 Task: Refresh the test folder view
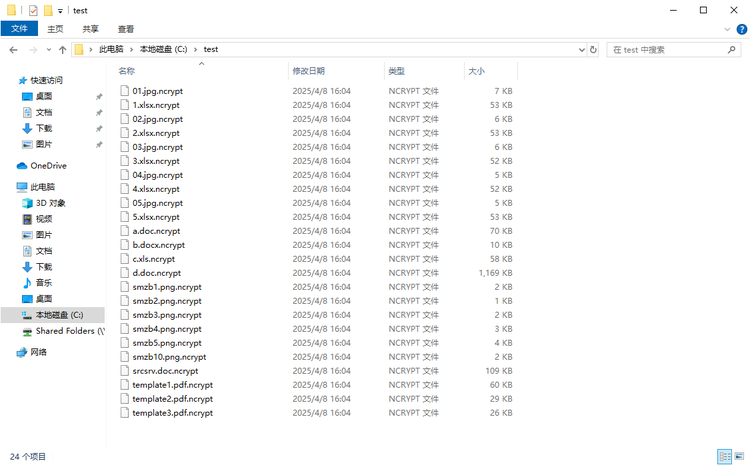pos(593,50)
